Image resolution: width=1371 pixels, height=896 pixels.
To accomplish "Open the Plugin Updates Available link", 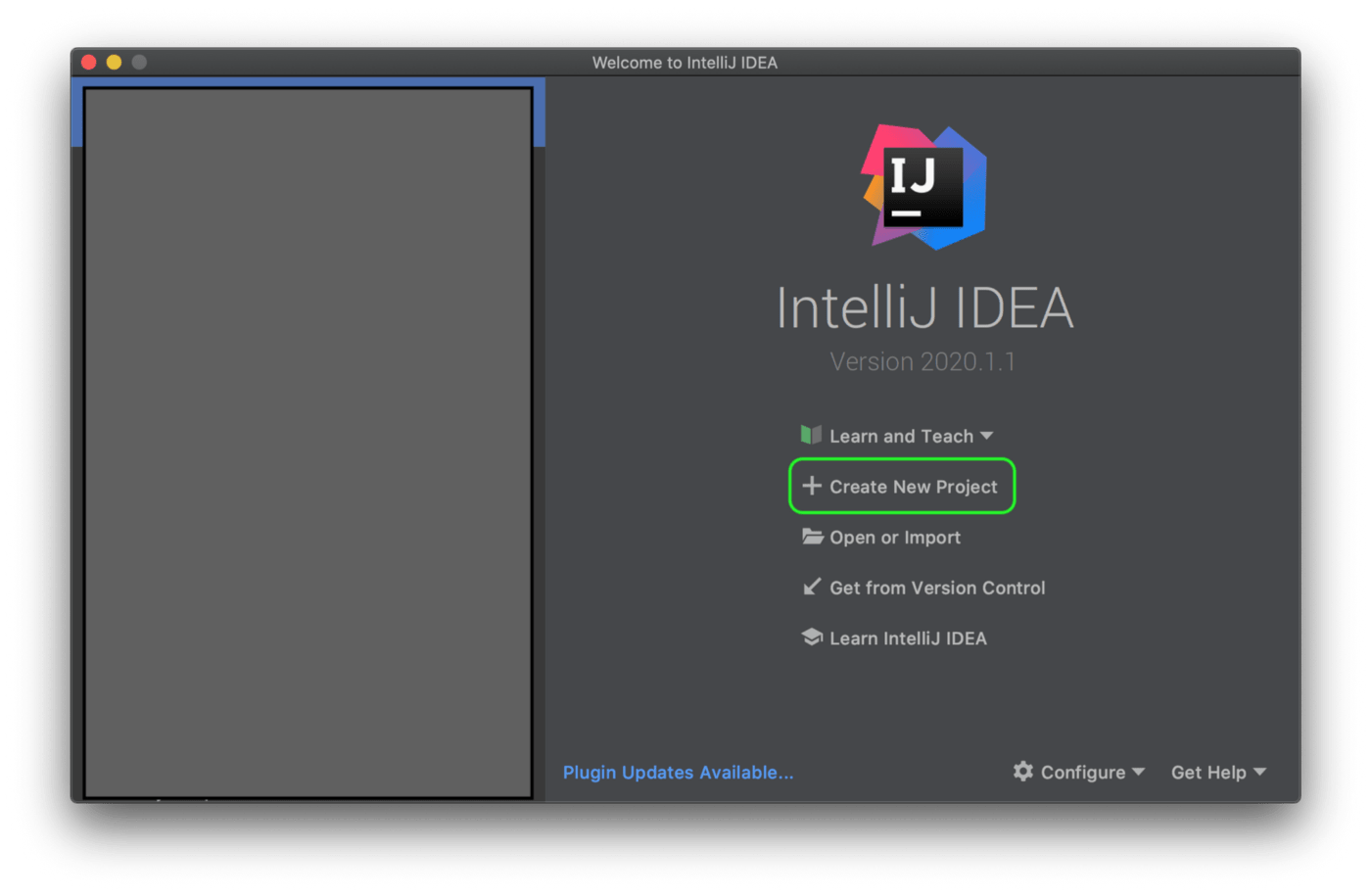I will 678,773.
